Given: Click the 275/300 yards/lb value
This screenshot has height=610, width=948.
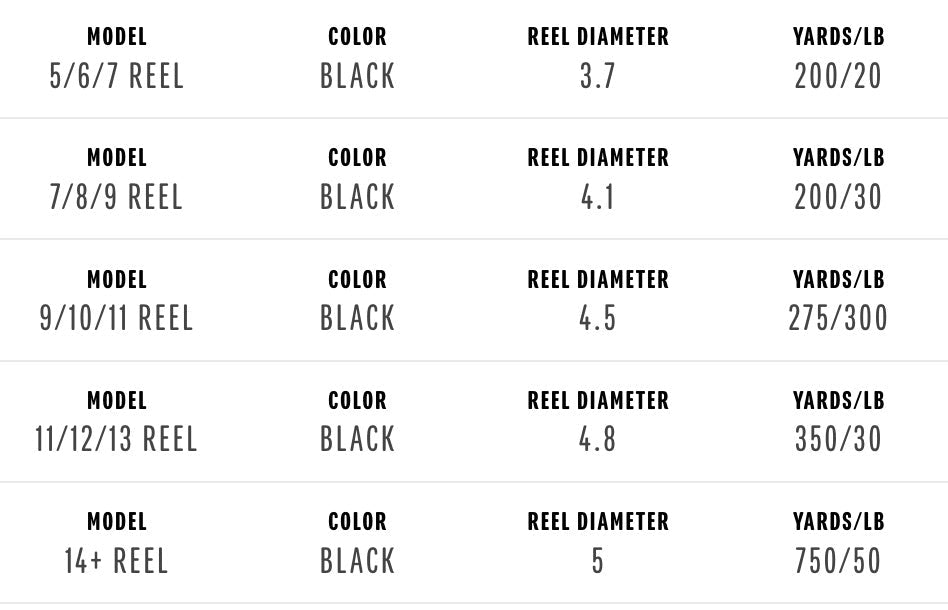Looking at the screenshot, I should (838, 319).
